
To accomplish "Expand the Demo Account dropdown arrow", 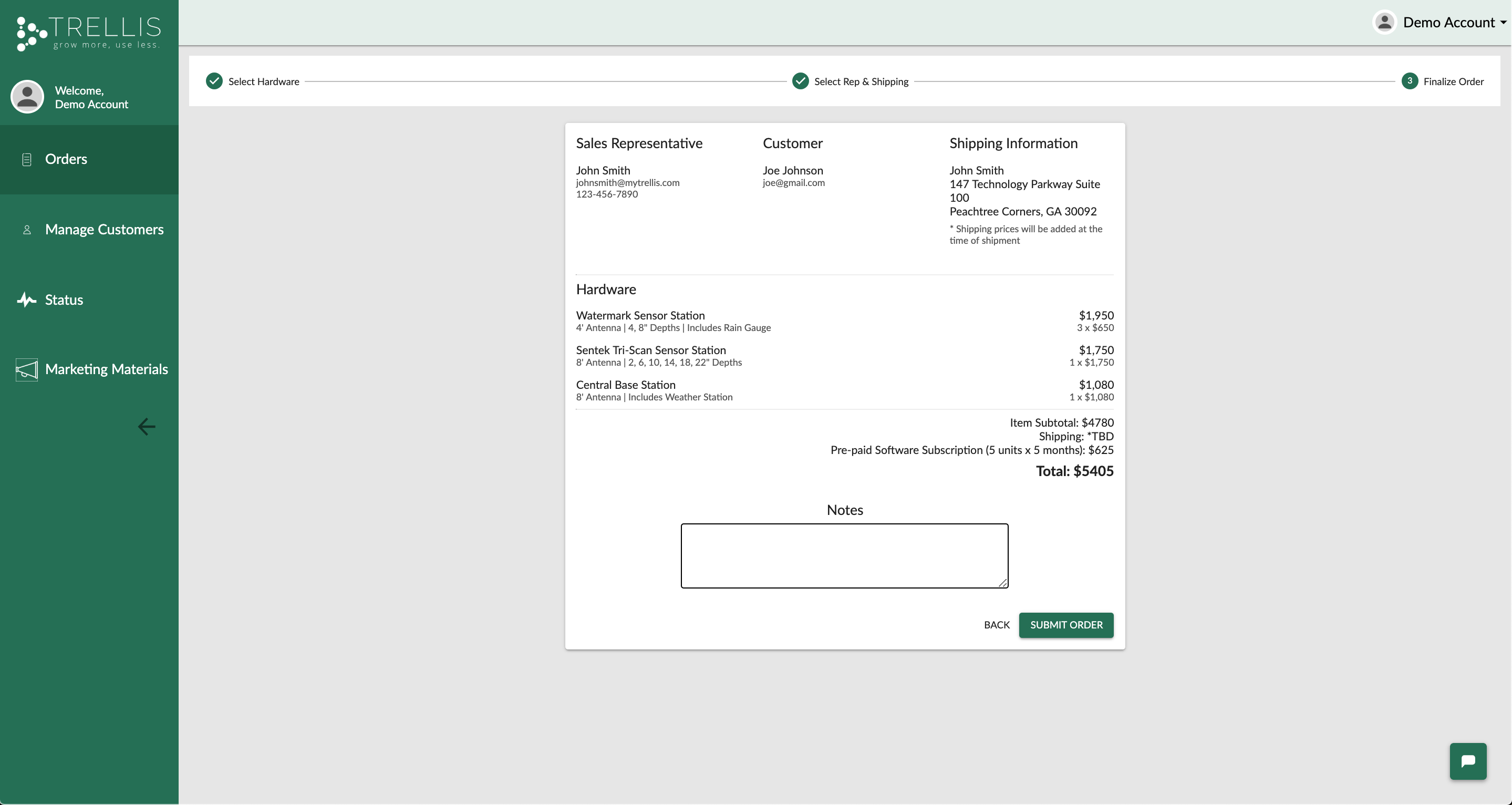I will 1503,23.
